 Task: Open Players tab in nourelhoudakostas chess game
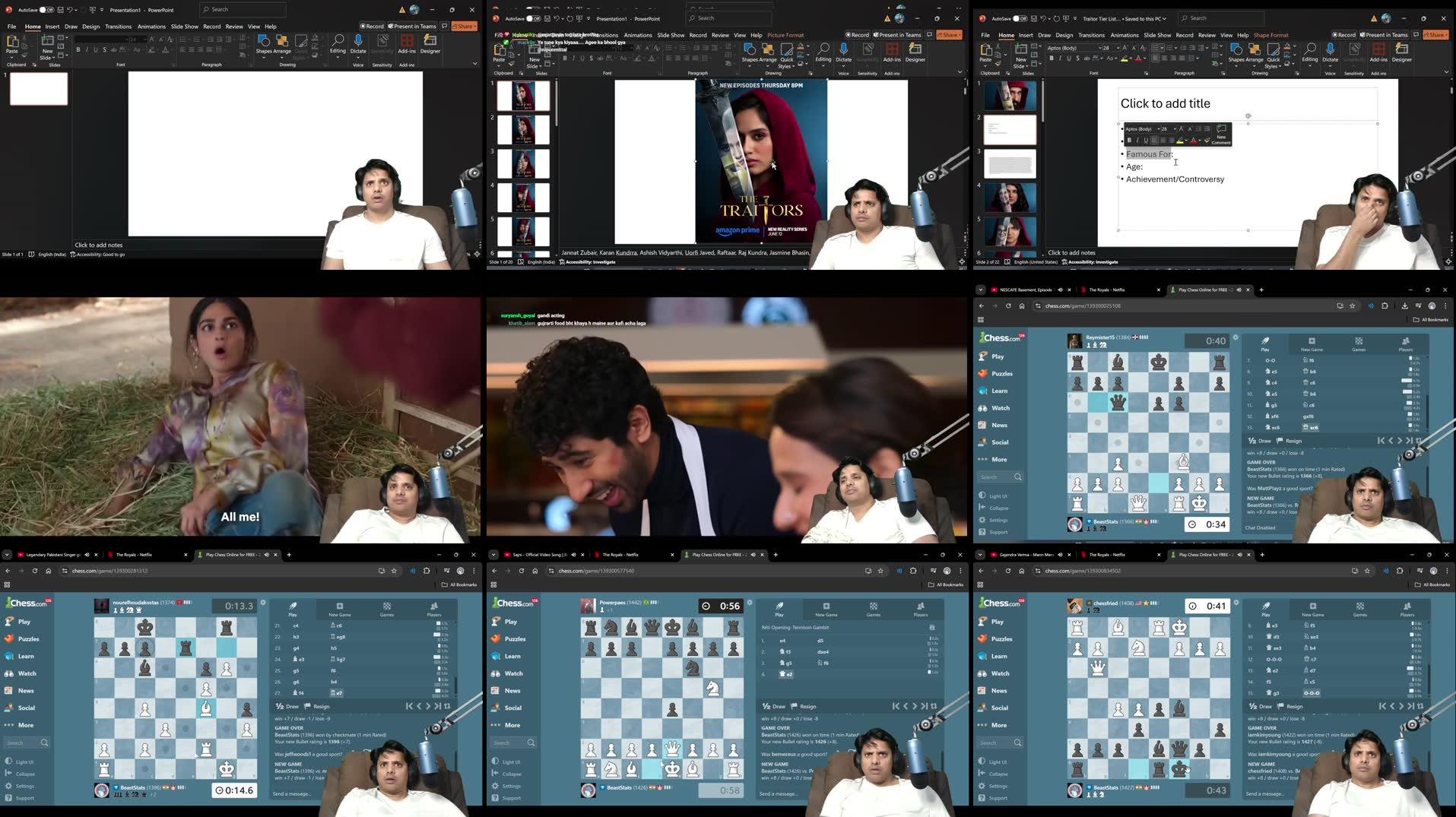pyautogui.click(x=434, y=610)
